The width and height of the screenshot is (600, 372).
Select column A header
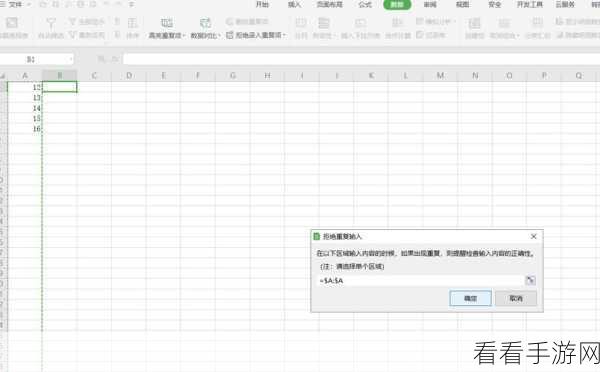tap(24, 75)
